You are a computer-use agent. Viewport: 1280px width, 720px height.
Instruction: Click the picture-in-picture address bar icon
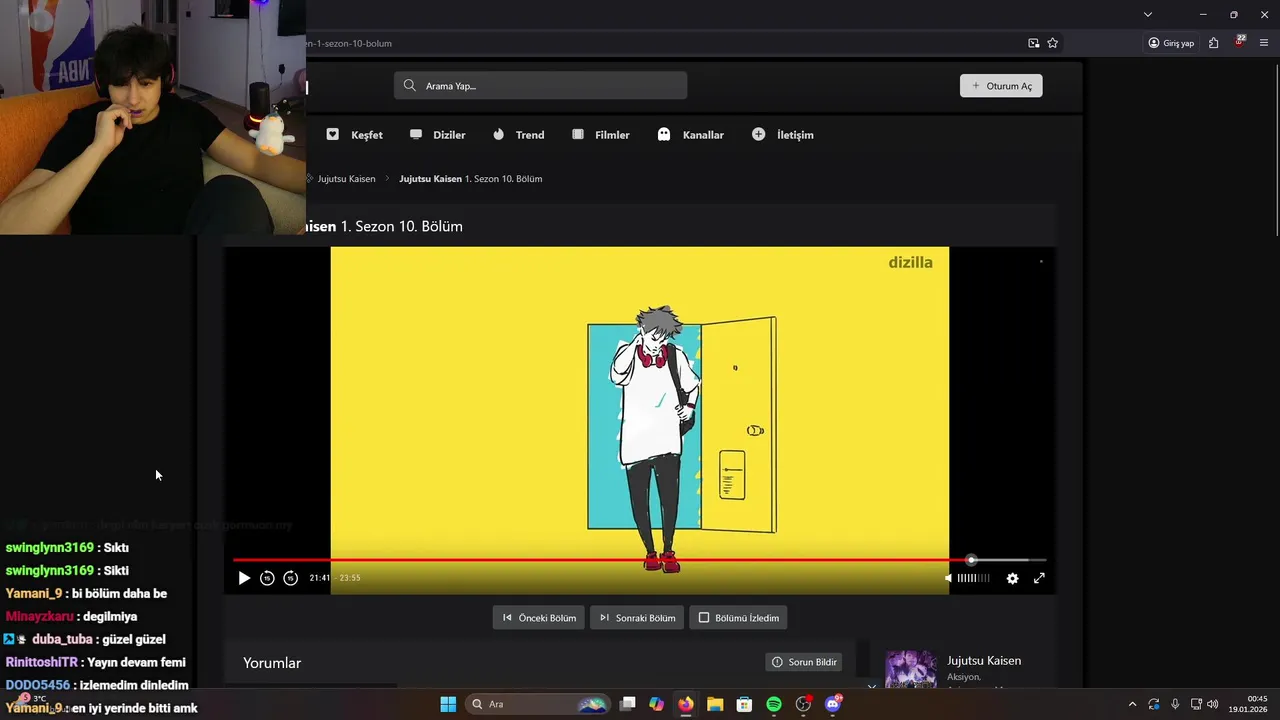1034,43
